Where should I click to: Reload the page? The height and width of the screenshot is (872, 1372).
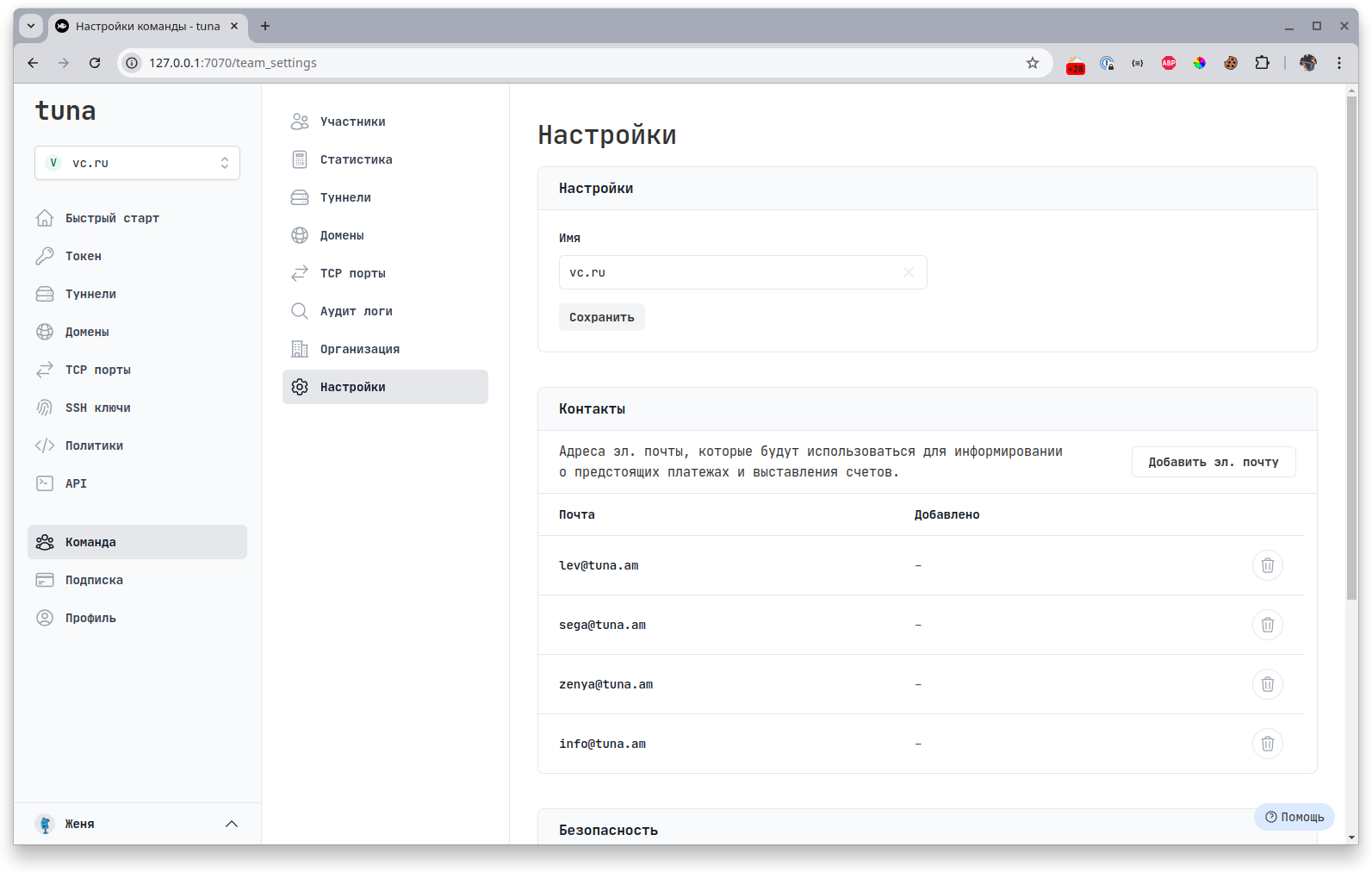(x=95, y=63)
